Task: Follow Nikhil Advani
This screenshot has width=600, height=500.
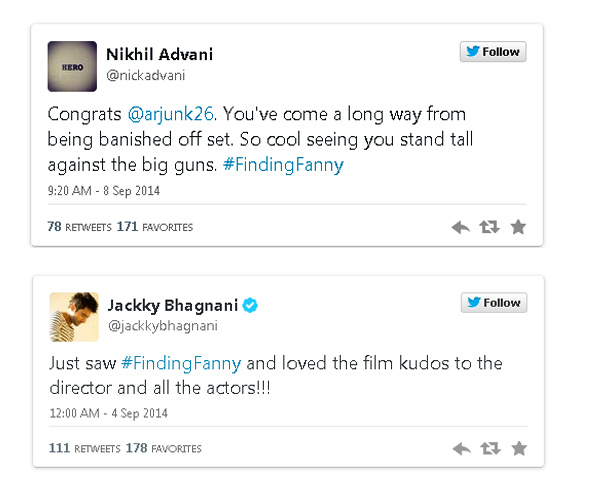Action: click(493, 52)
